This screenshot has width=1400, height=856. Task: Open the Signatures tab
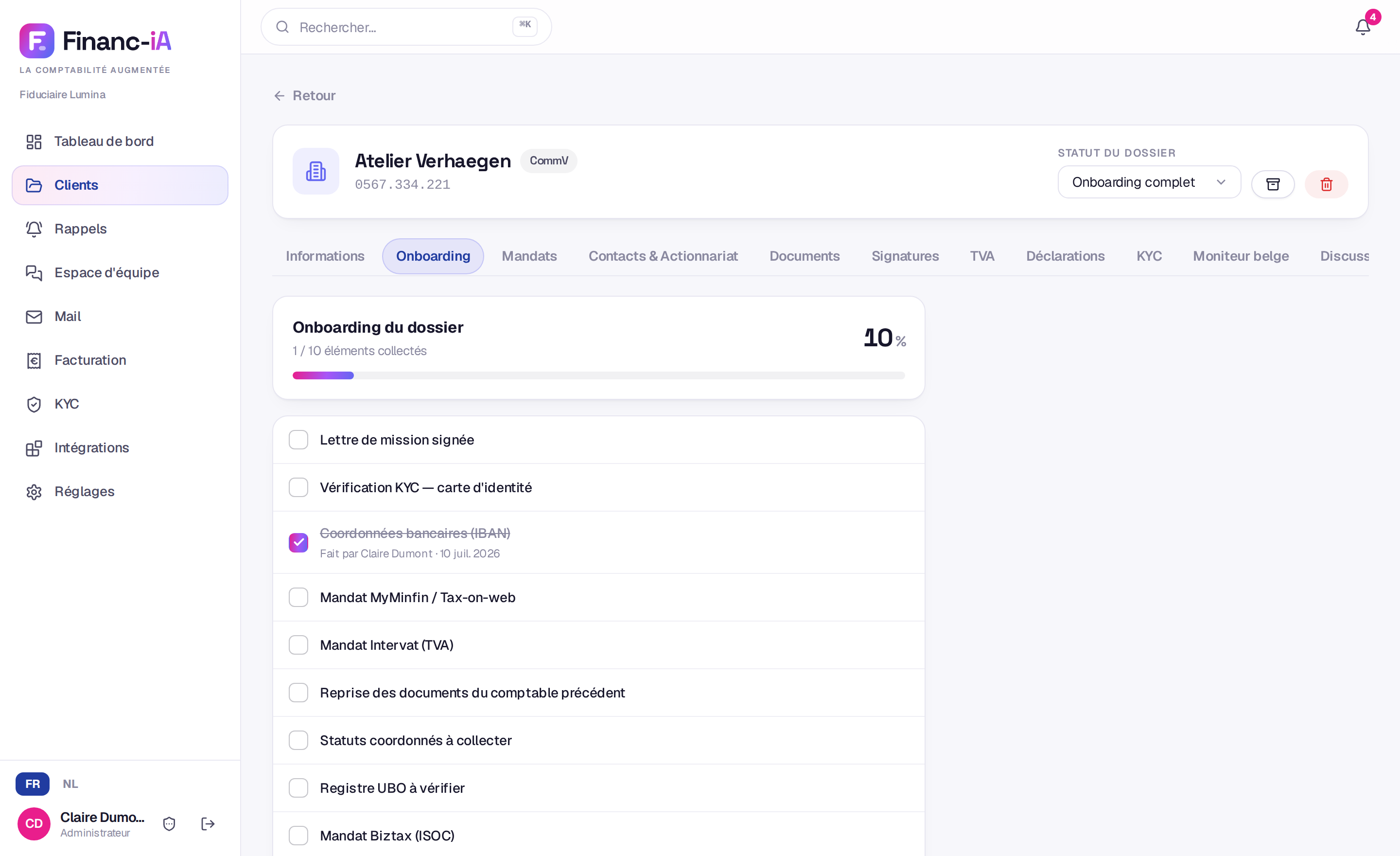905,256
